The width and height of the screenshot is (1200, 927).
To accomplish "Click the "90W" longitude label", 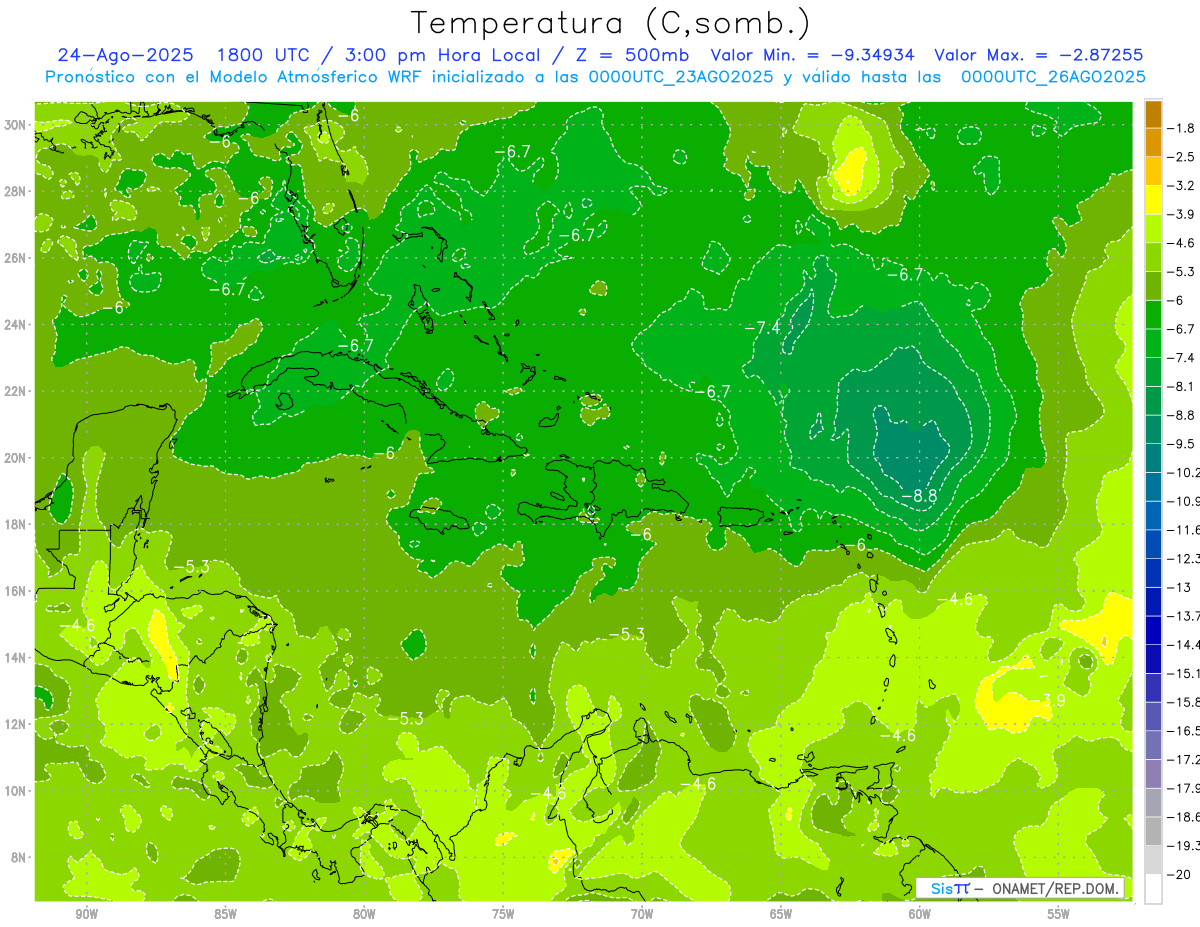I will (x=86, y=914).
